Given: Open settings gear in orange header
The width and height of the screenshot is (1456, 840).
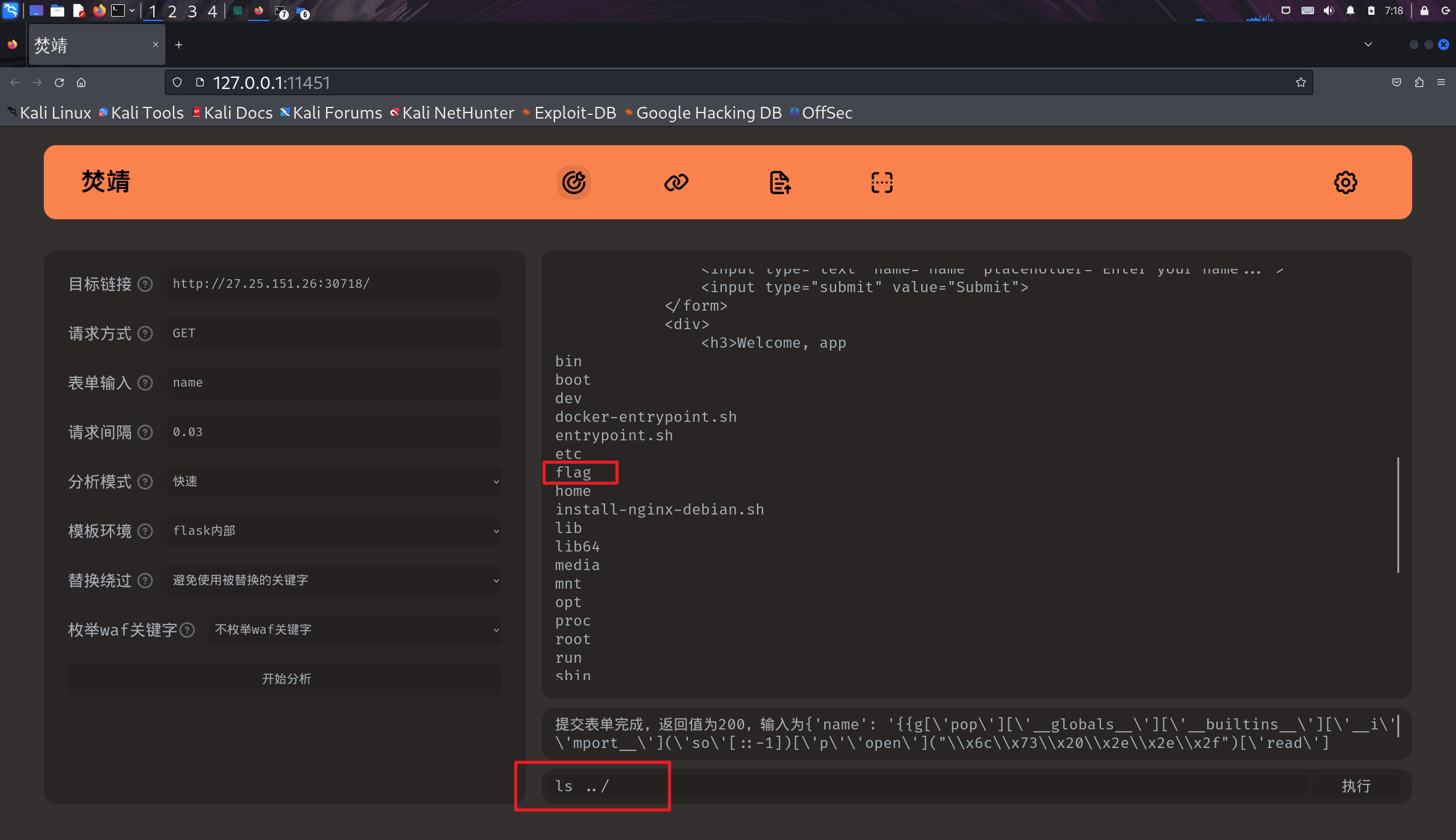Looking at the screenshot, I should [x=1345, y=182].
